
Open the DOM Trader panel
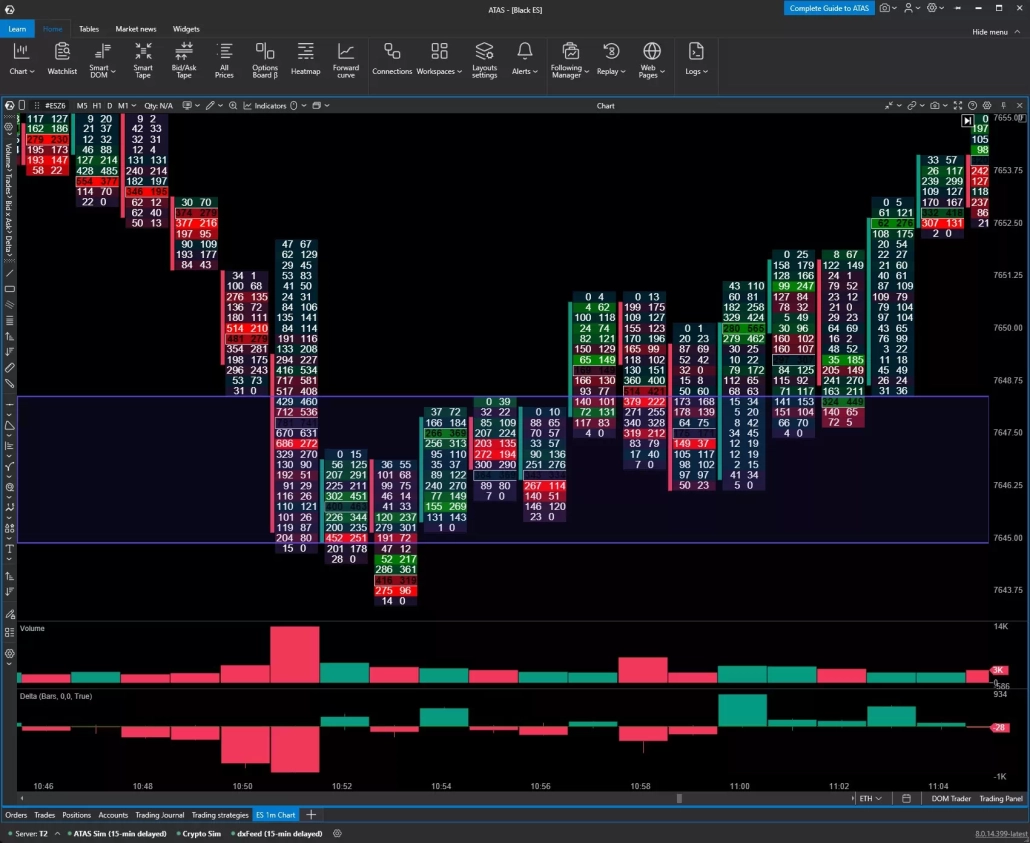tap(951, 798)
